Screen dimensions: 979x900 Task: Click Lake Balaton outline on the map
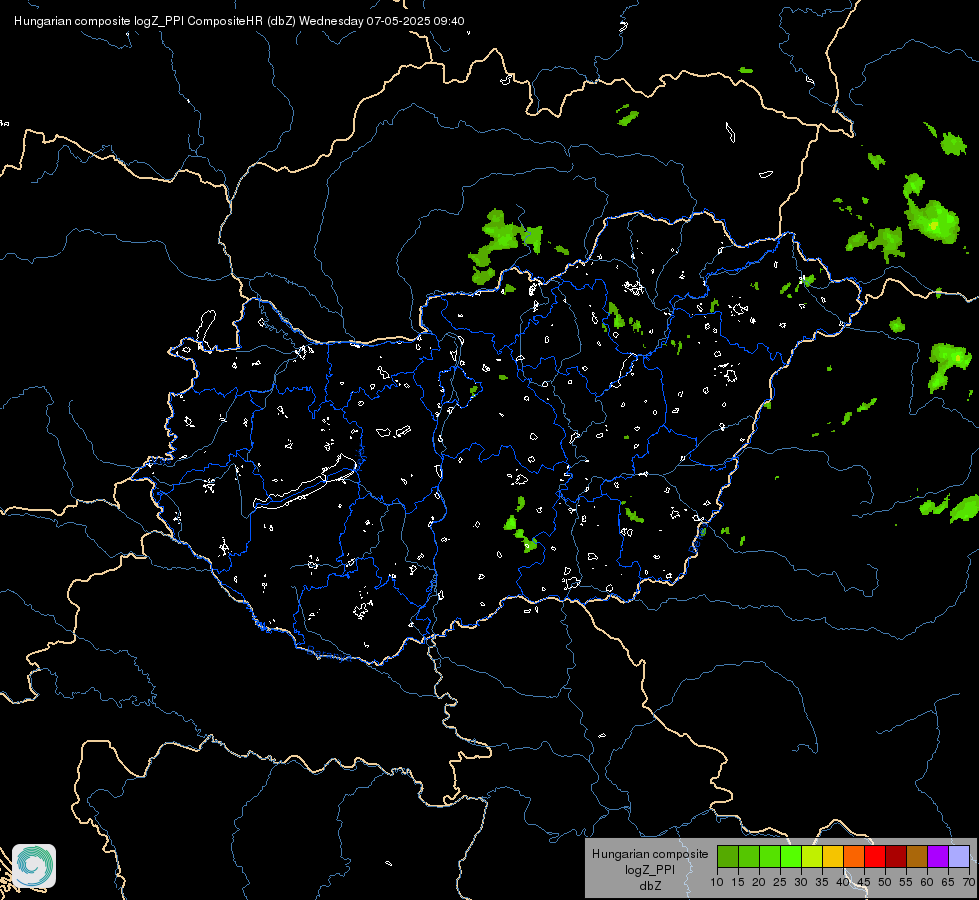click(306, 483)
